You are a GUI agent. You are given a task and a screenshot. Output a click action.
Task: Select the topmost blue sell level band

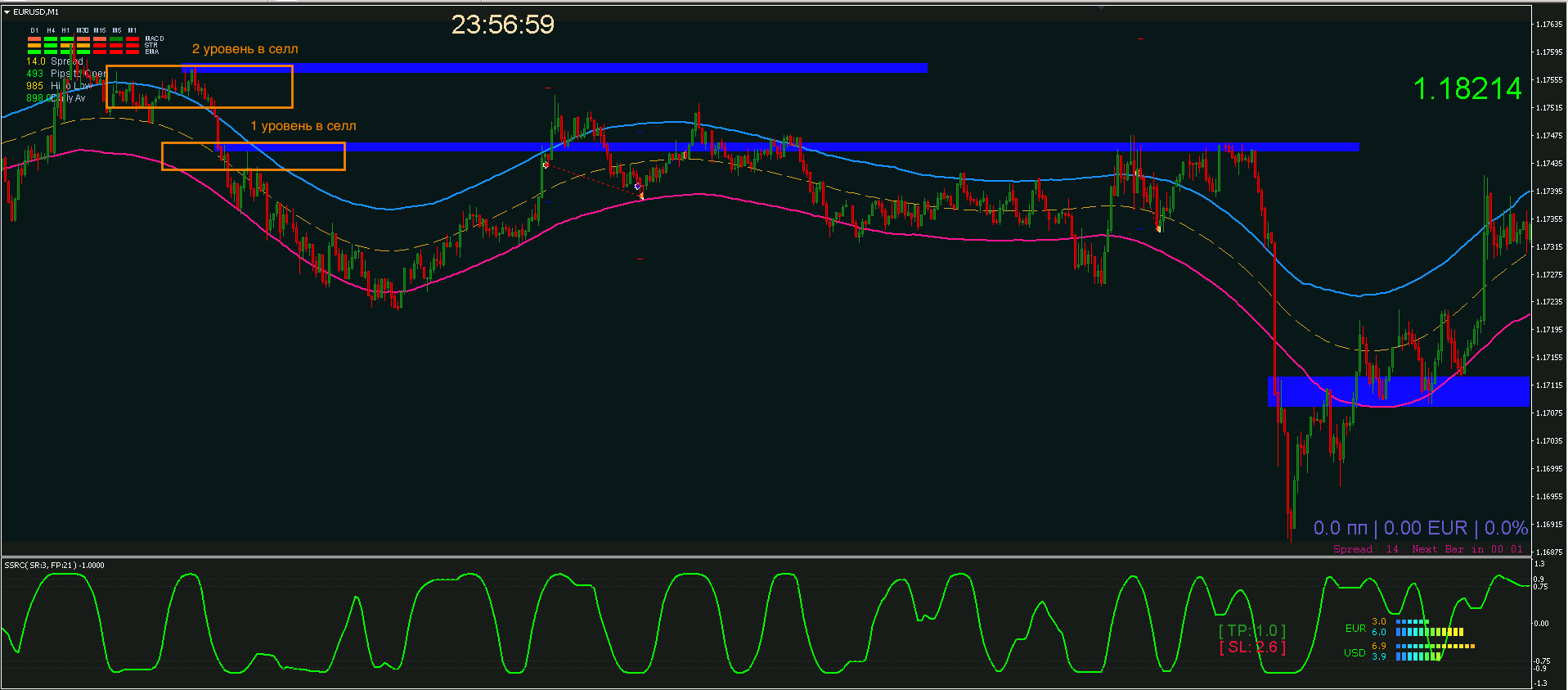[x=555, y=68]
